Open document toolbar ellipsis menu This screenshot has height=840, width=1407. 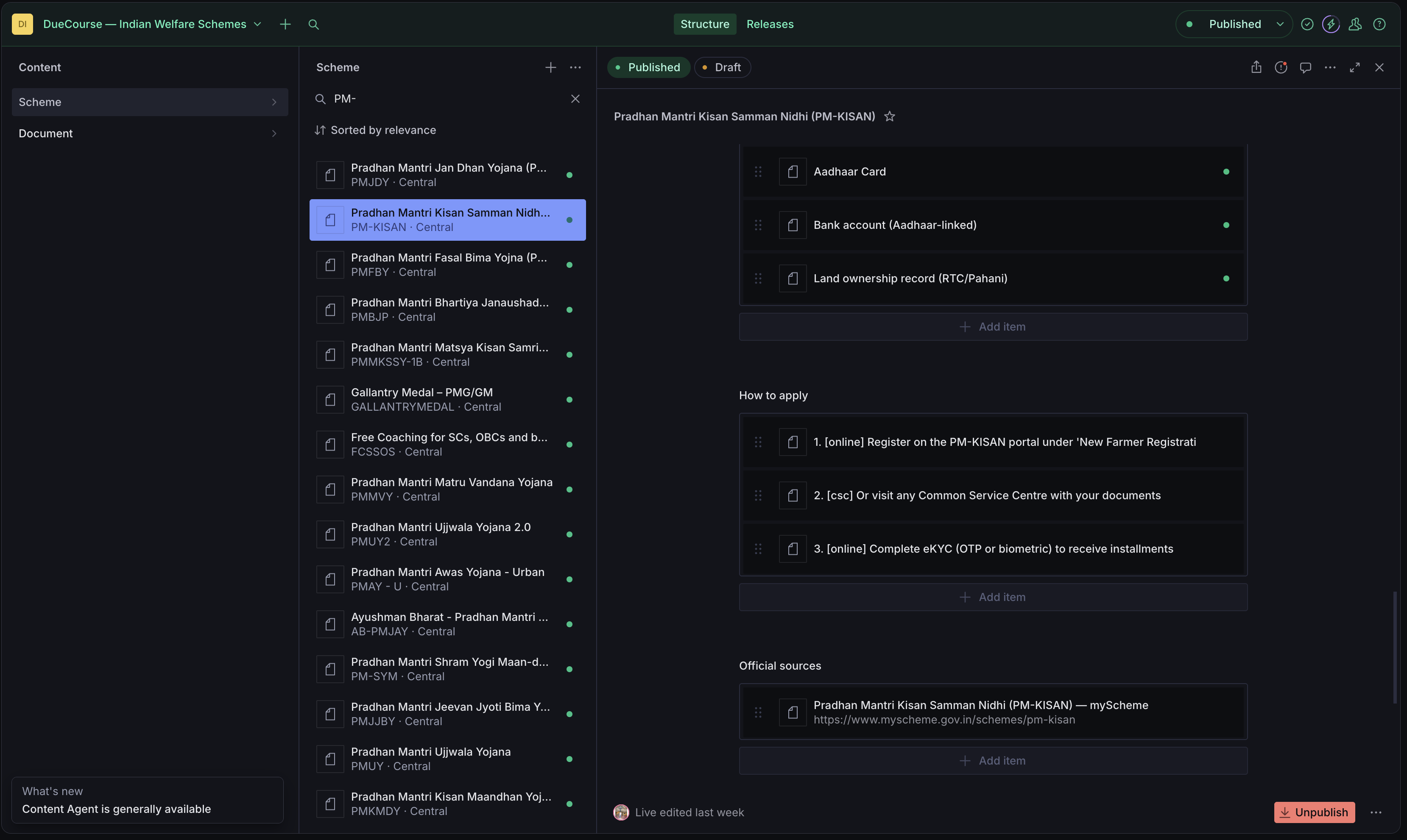click(x=1330, y=67)
